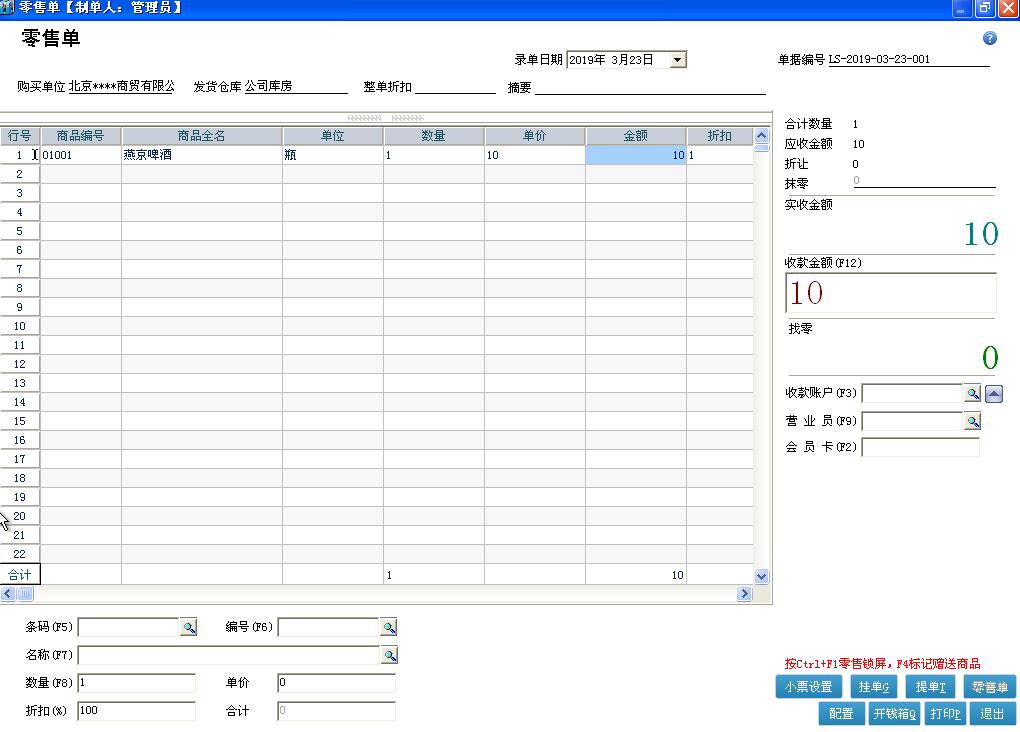Select the 零售单 button

click(x=990, y=687)
